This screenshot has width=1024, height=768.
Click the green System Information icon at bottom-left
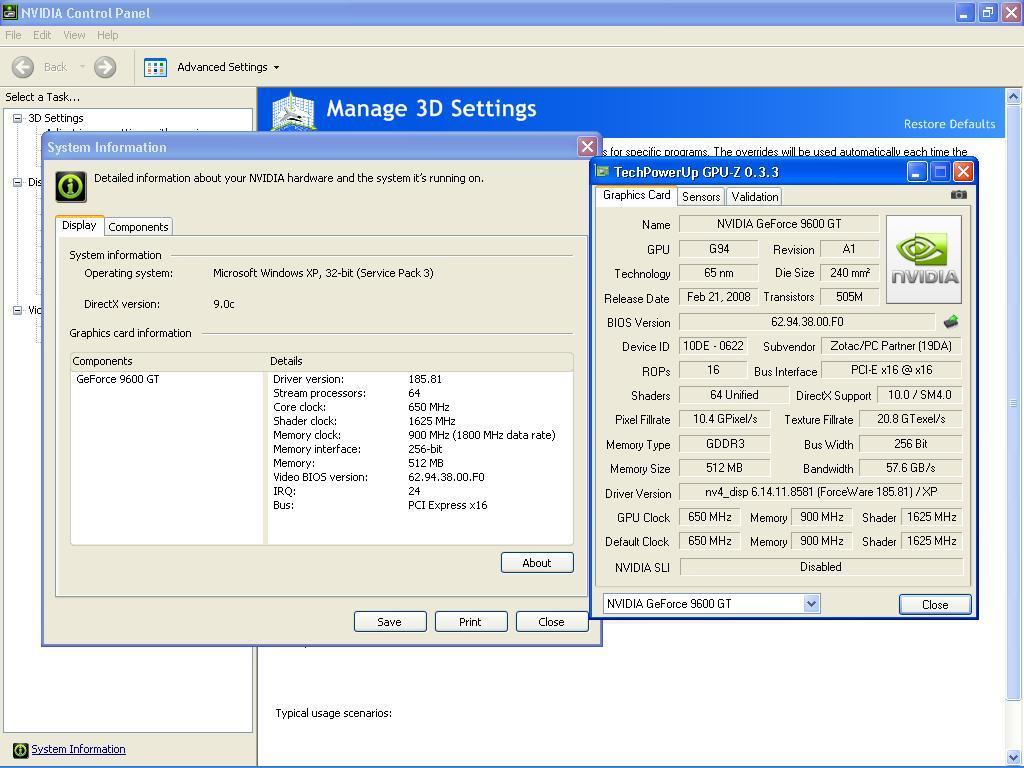21,750
